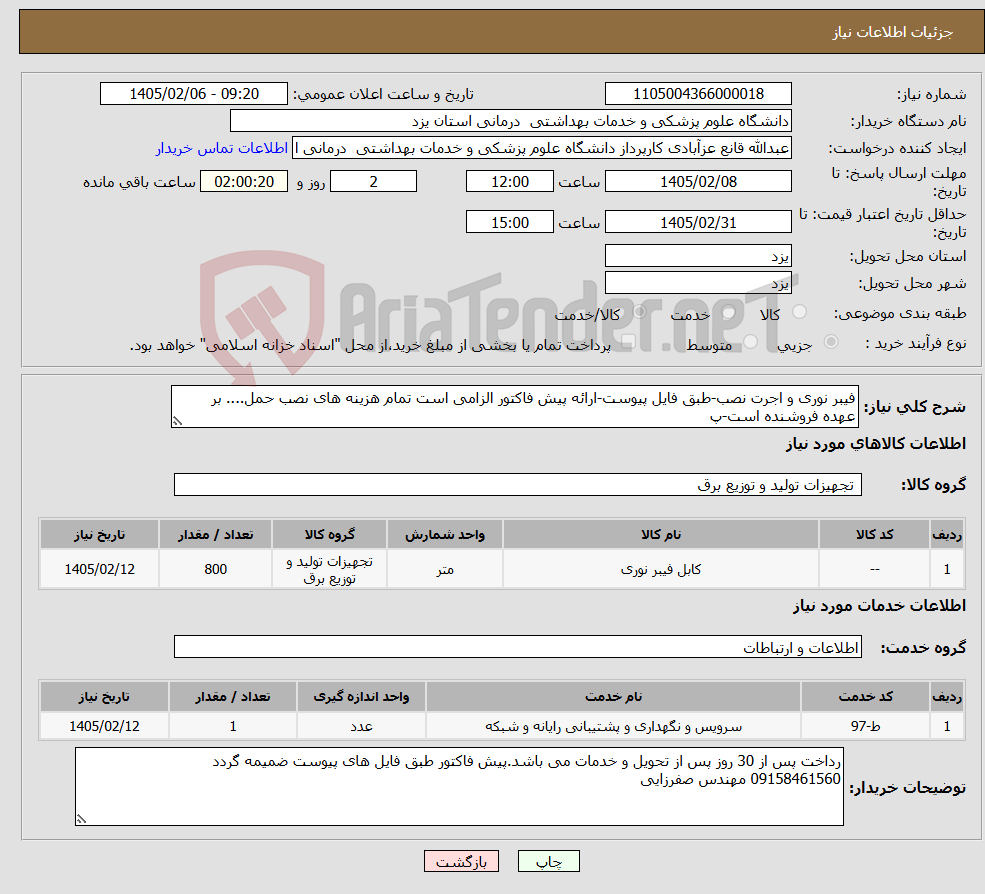Click the service unit cell عدد

pyautogui.click(x=361, y=726)
